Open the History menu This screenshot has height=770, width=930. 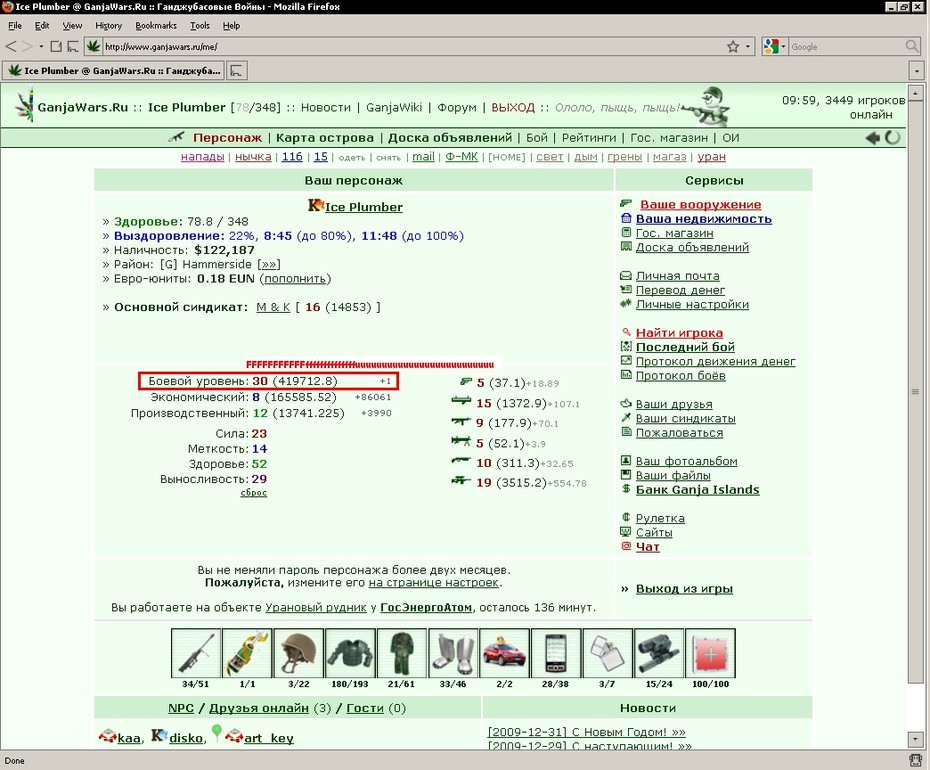(109, 26)
